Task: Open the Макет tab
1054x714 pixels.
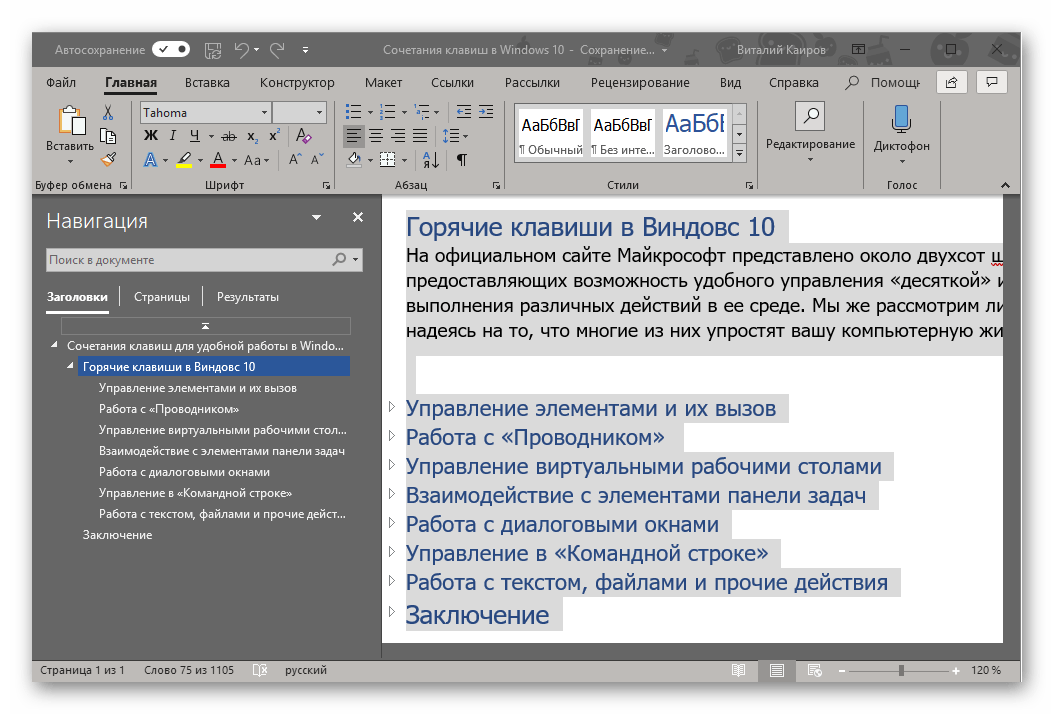Action: pos(383,83)
